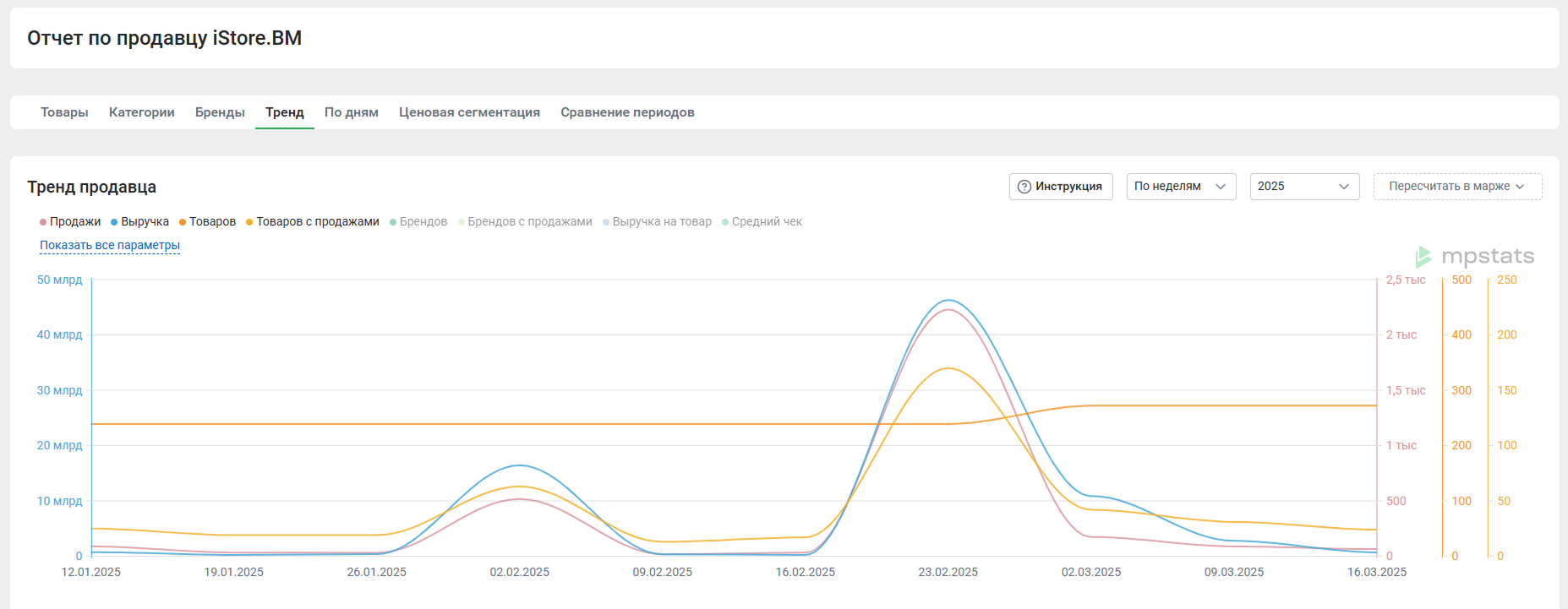Go to Ценовая сегментация tab

tap(469, 112)
